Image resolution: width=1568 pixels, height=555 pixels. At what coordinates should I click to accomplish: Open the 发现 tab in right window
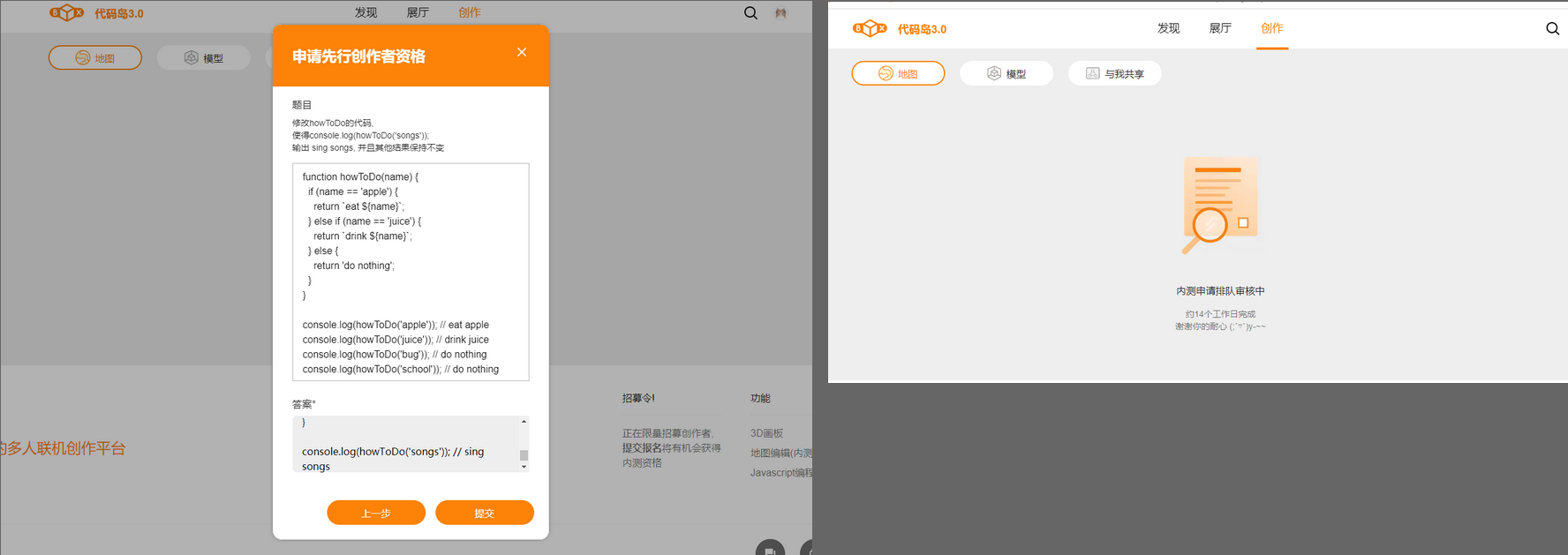point(1168,28)
